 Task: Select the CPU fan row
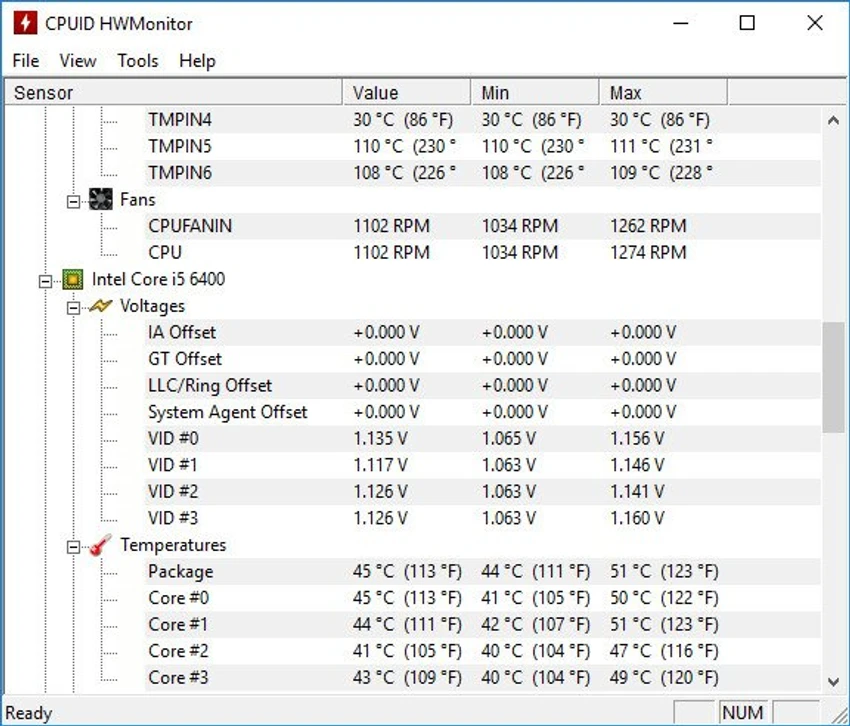pos(482,253)
